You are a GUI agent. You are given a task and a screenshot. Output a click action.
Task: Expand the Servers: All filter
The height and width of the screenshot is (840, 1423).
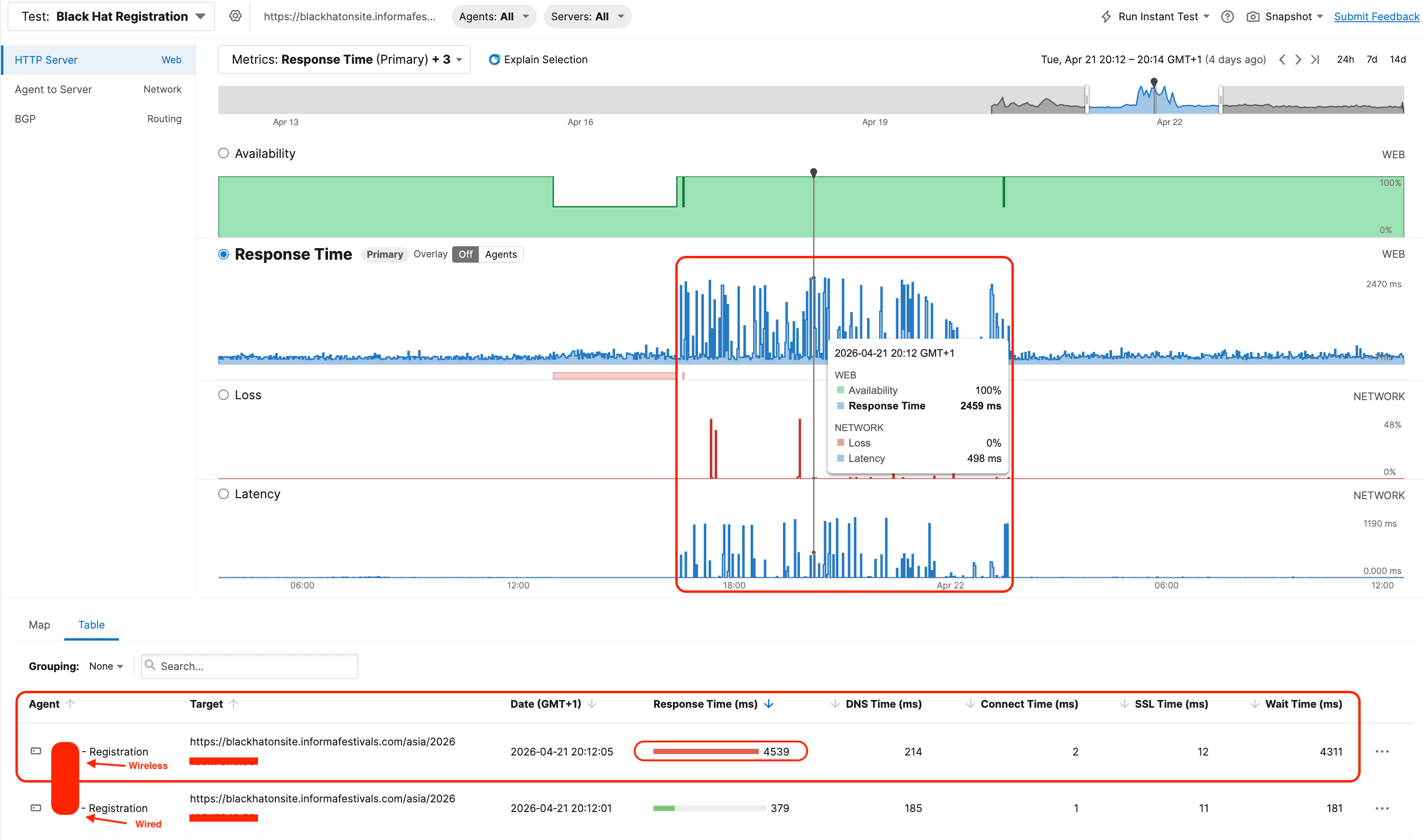pyautogui.click(x=587, y=16)
